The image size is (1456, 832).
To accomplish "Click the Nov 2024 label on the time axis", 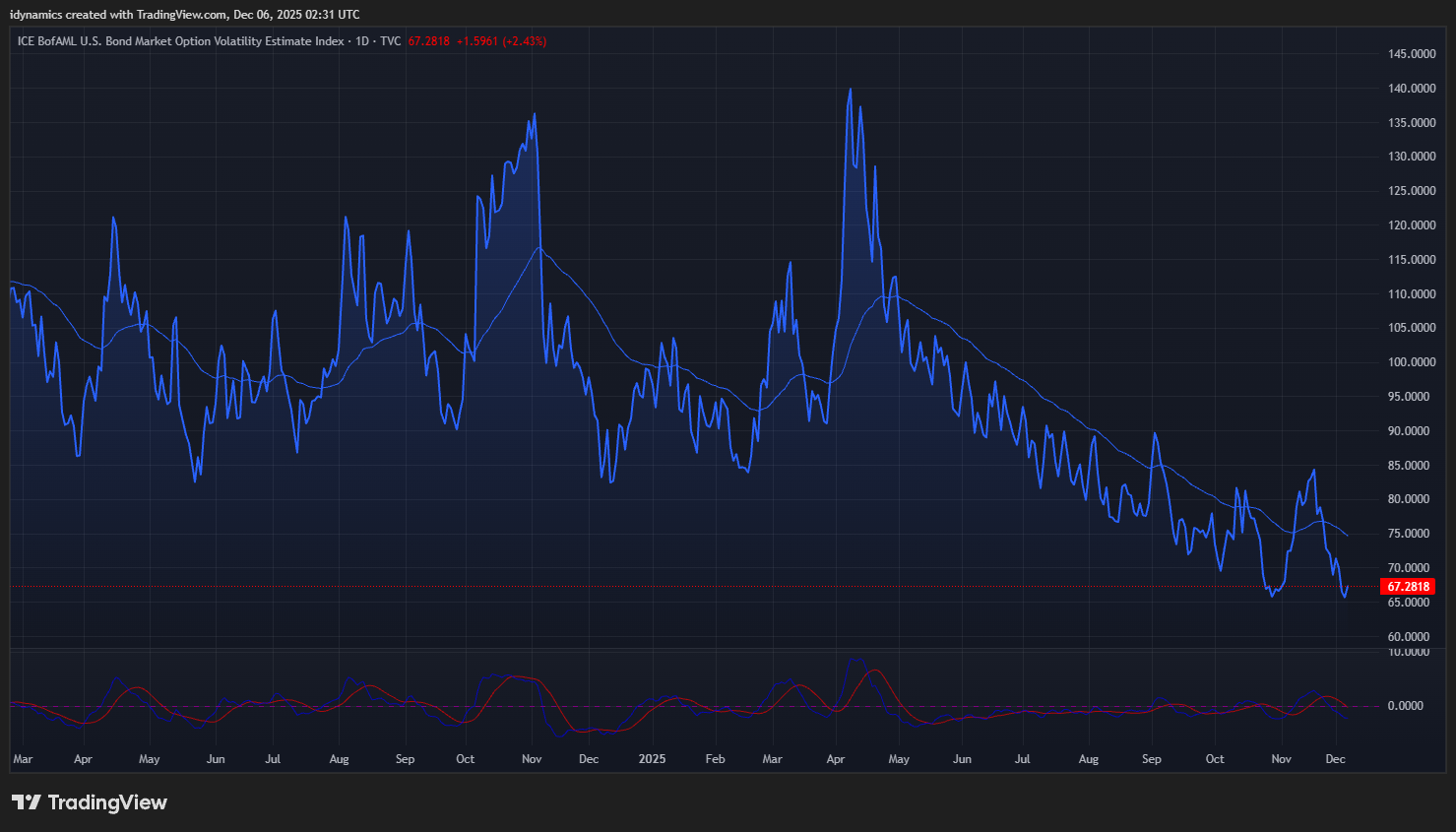I will pyautogui.click(x=532, y=759).
